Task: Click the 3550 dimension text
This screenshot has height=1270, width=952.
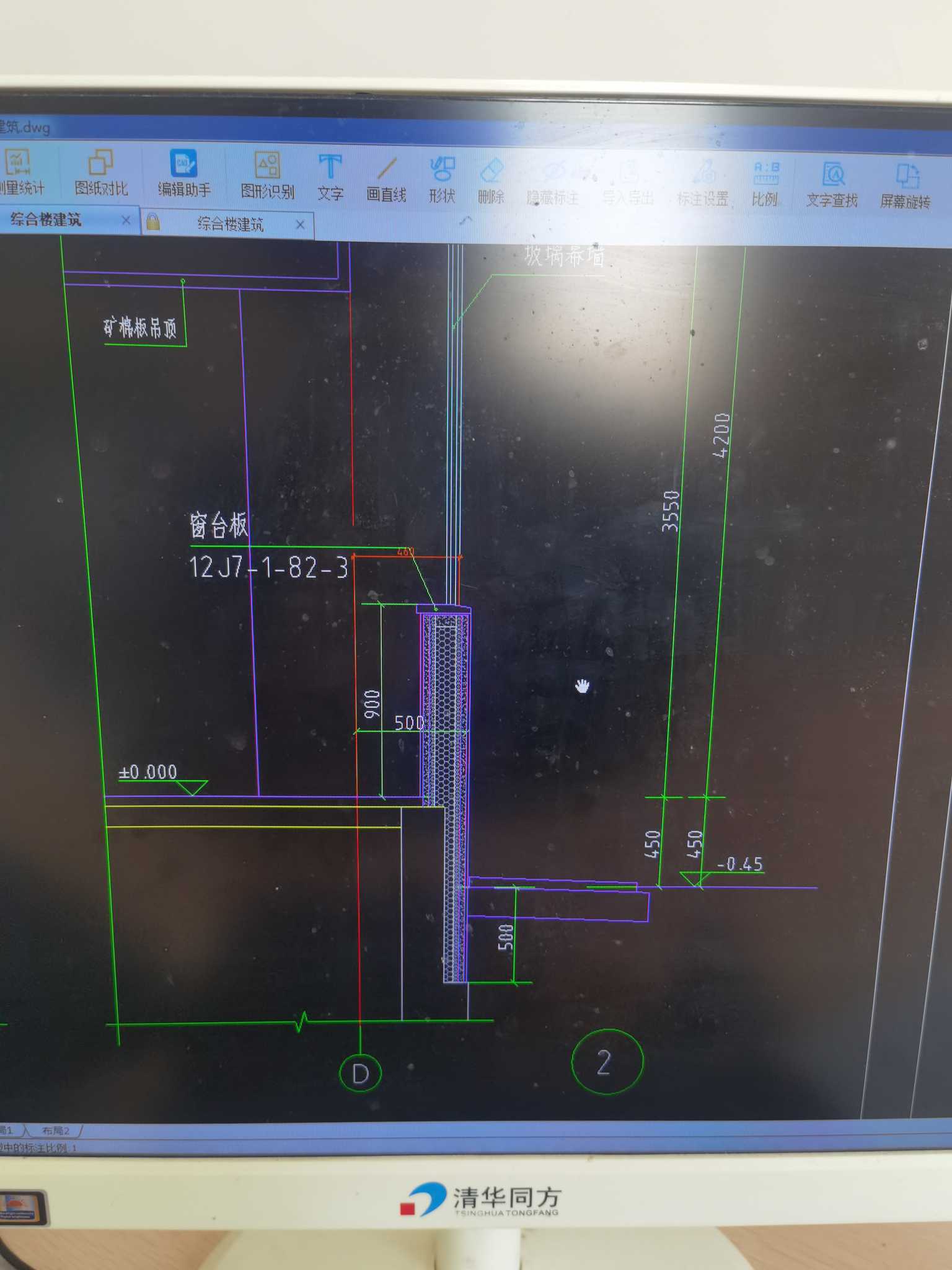Action: (x=671, y=511)
